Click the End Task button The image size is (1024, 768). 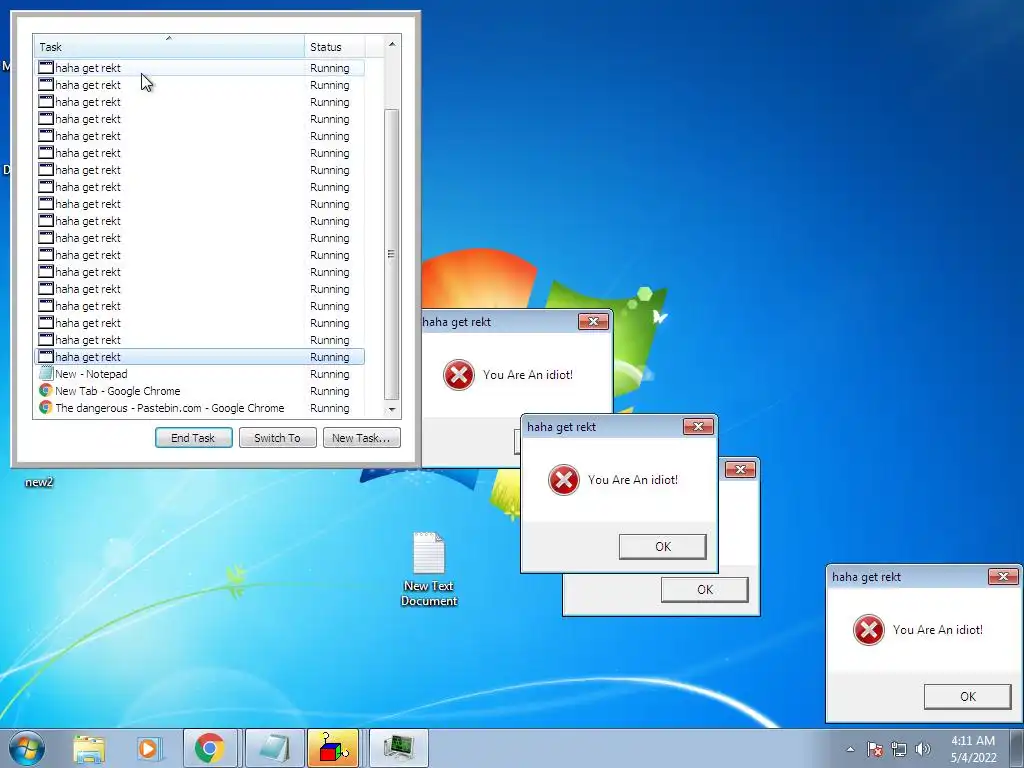(x=193, y=438)
